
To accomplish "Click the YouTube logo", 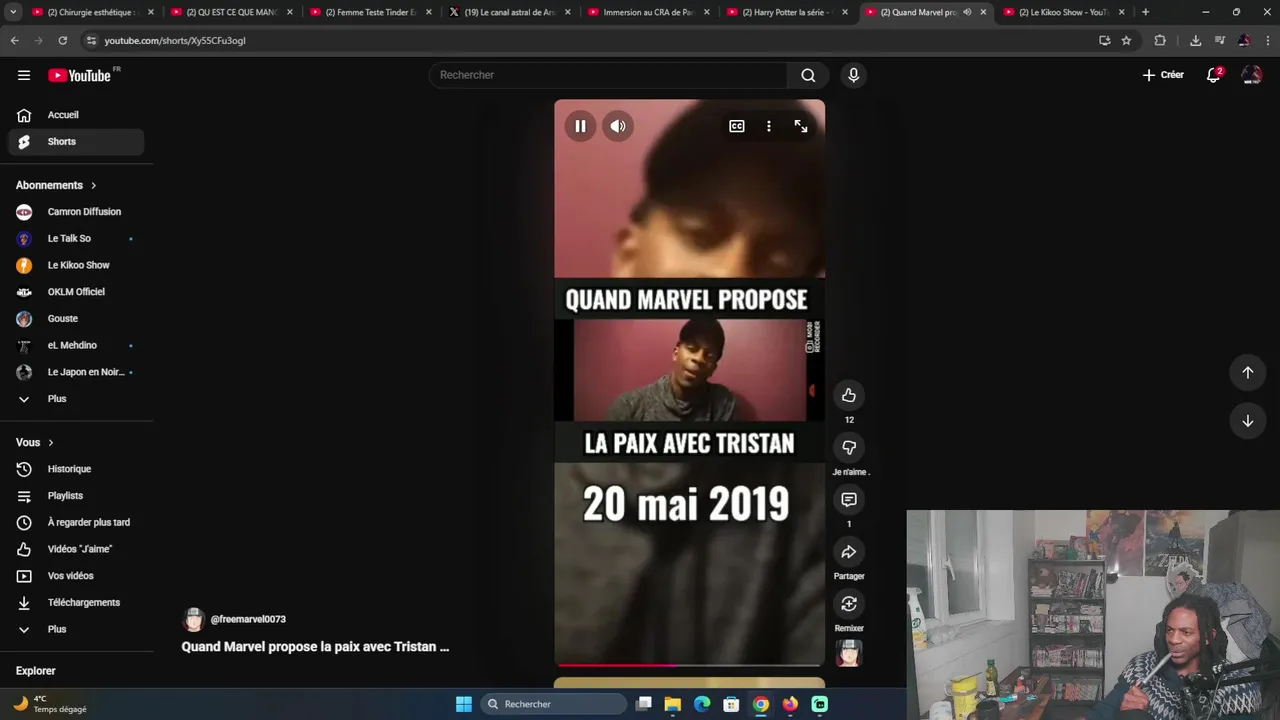I will [x=80, y=75].
